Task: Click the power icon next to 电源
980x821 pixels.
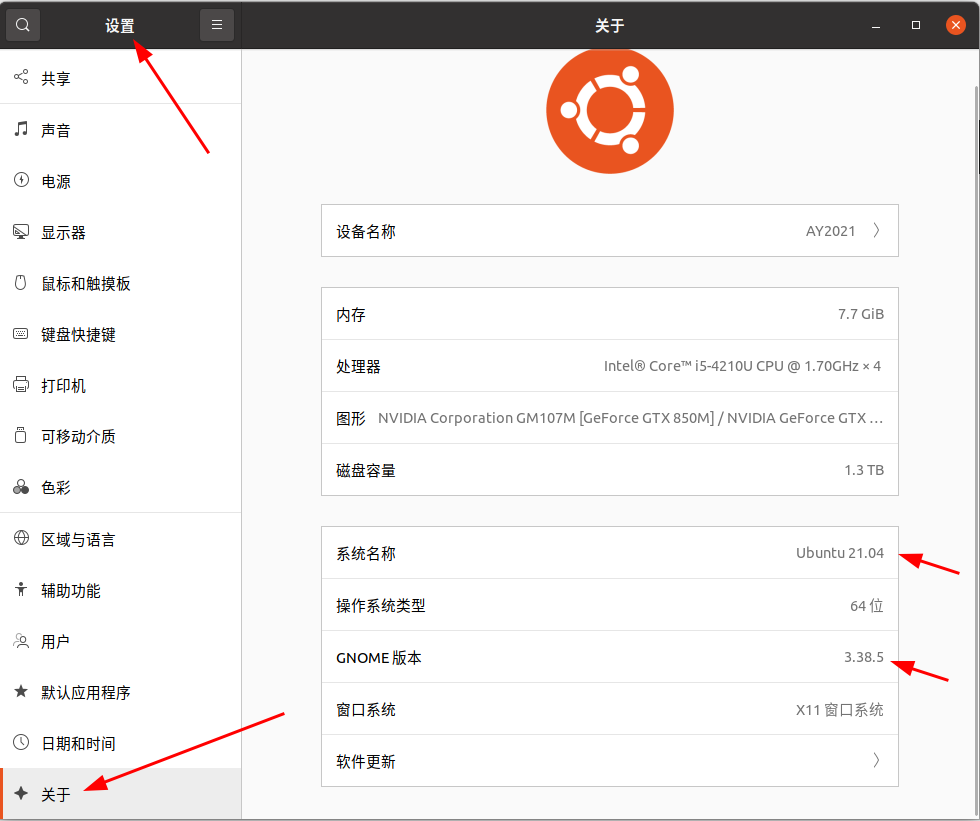Action: [21, 180]
